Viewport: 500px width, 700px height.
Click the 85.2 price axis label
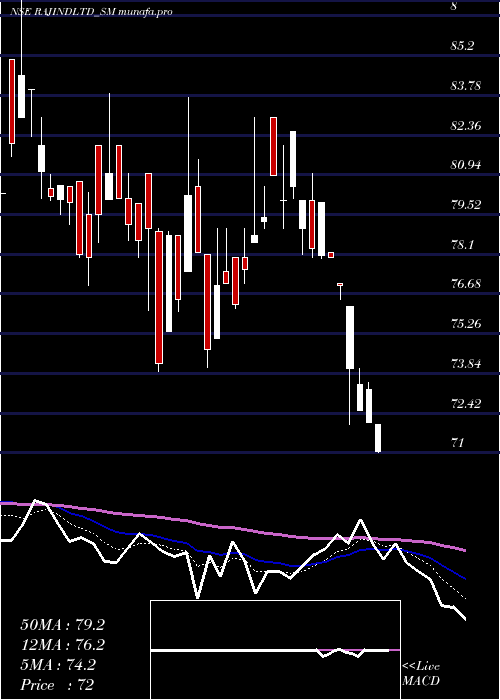click(463, 46)
